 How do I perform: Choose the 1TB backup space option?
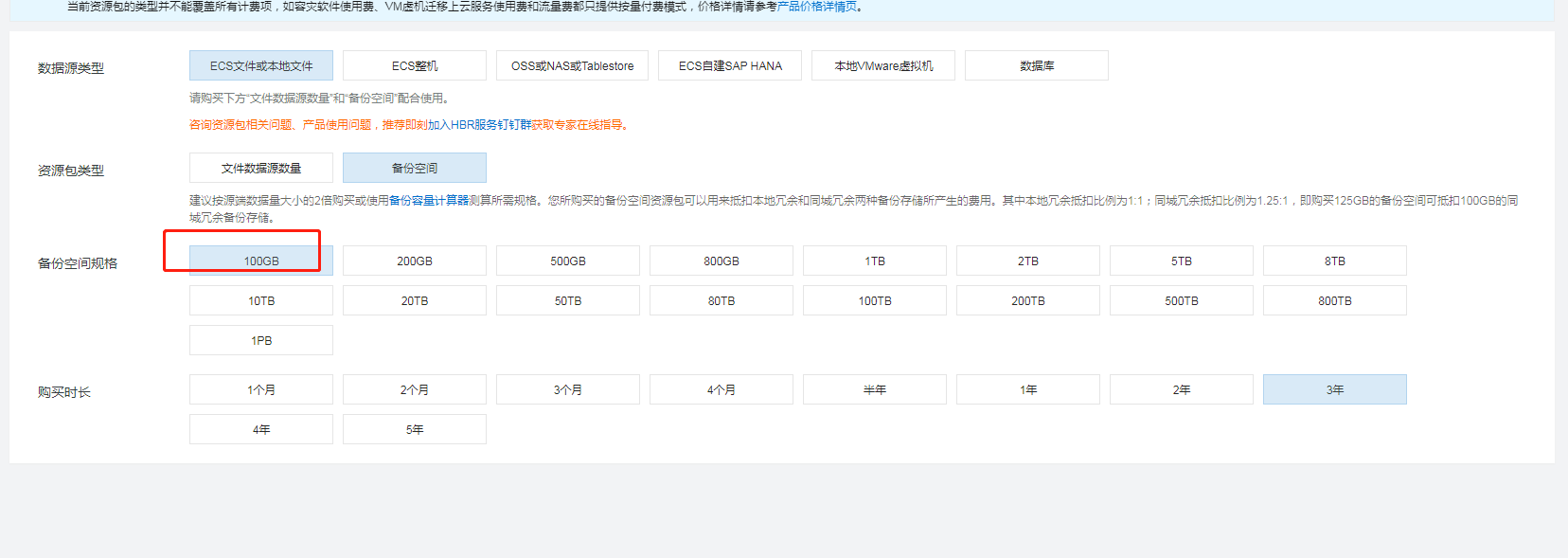tap(875, 261)
